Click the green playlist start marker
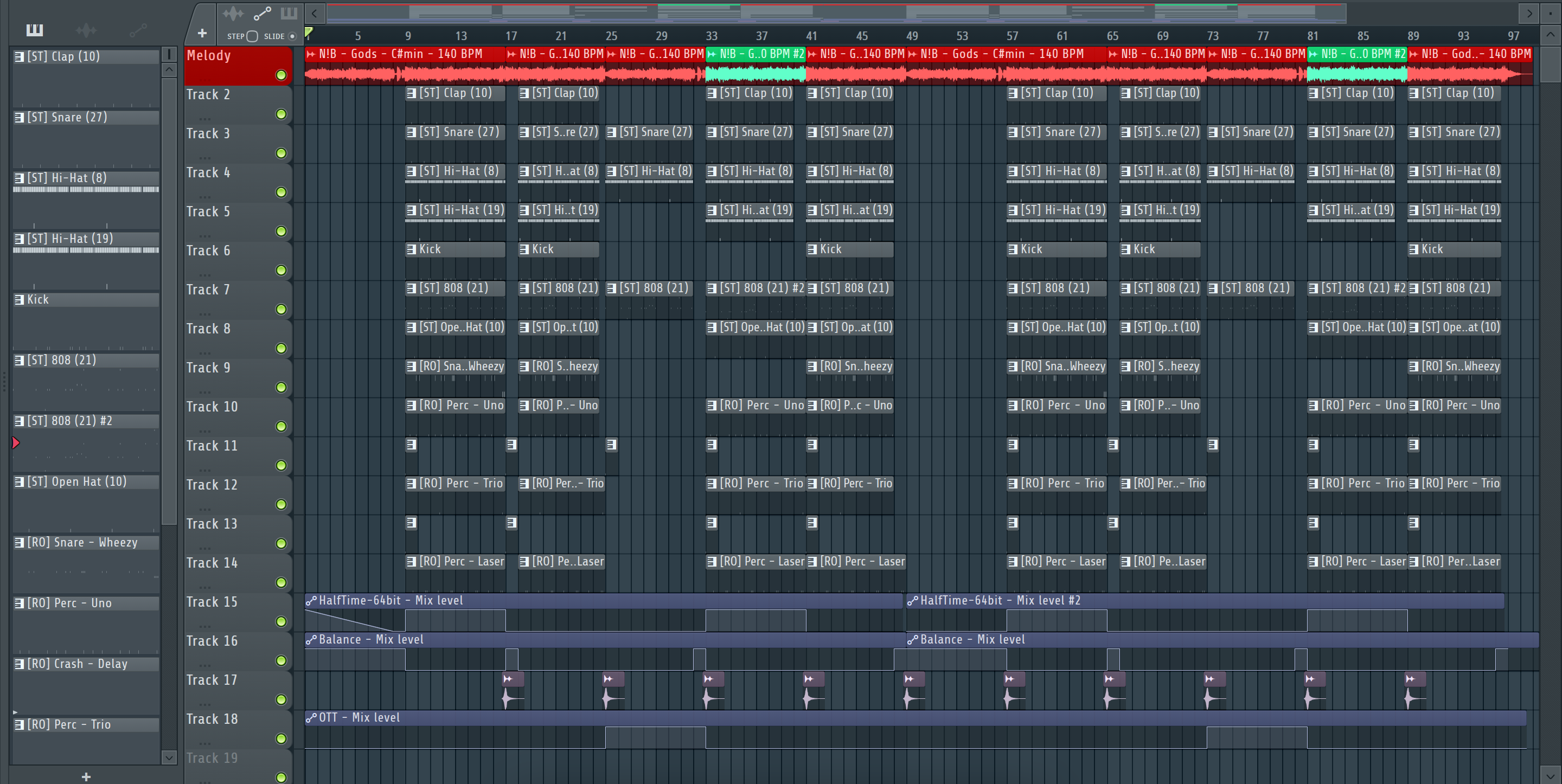 click(309, 32)
